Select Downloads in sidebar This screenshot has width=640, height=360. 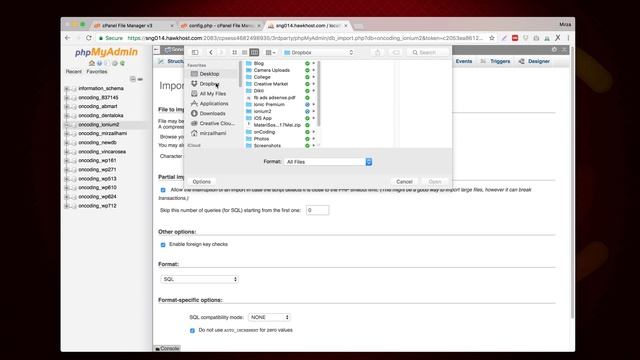(212, 113)
